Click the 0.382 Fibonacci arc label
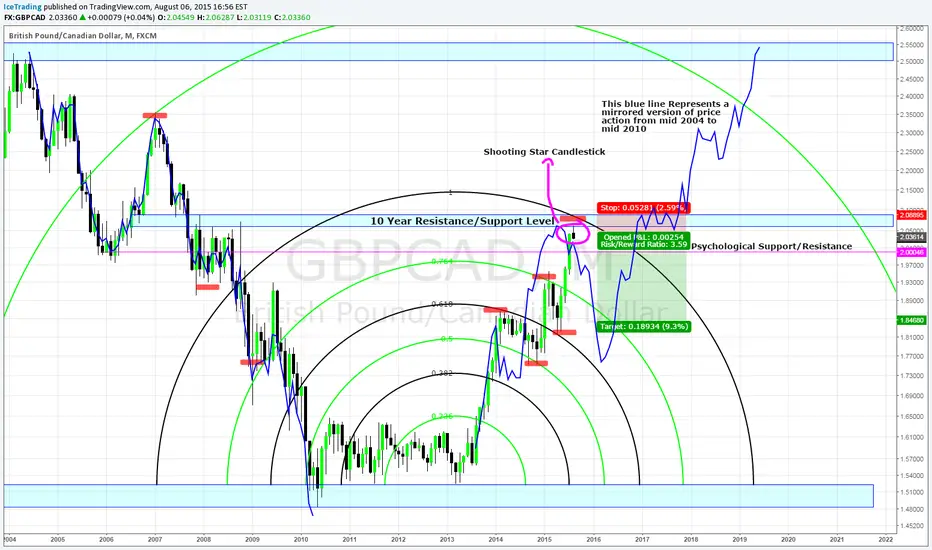The image size is (932, 550). tap(442, 373)
